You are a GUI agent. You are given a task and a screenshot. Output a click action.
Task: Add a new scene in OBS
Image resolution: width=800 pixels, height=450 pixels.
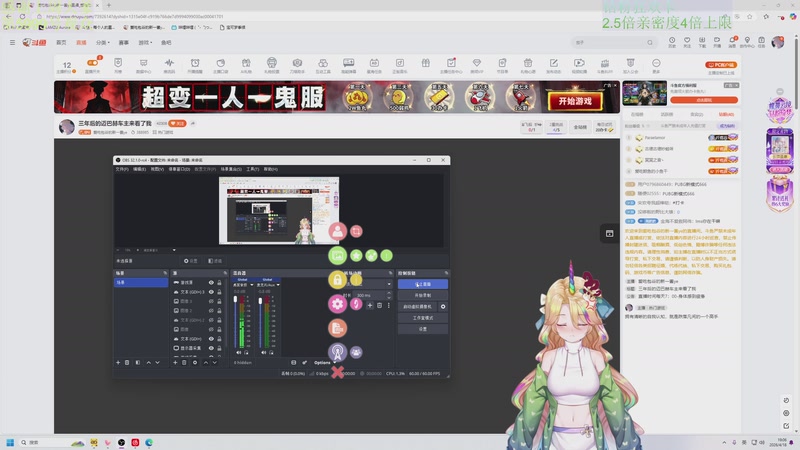point(118,363)
